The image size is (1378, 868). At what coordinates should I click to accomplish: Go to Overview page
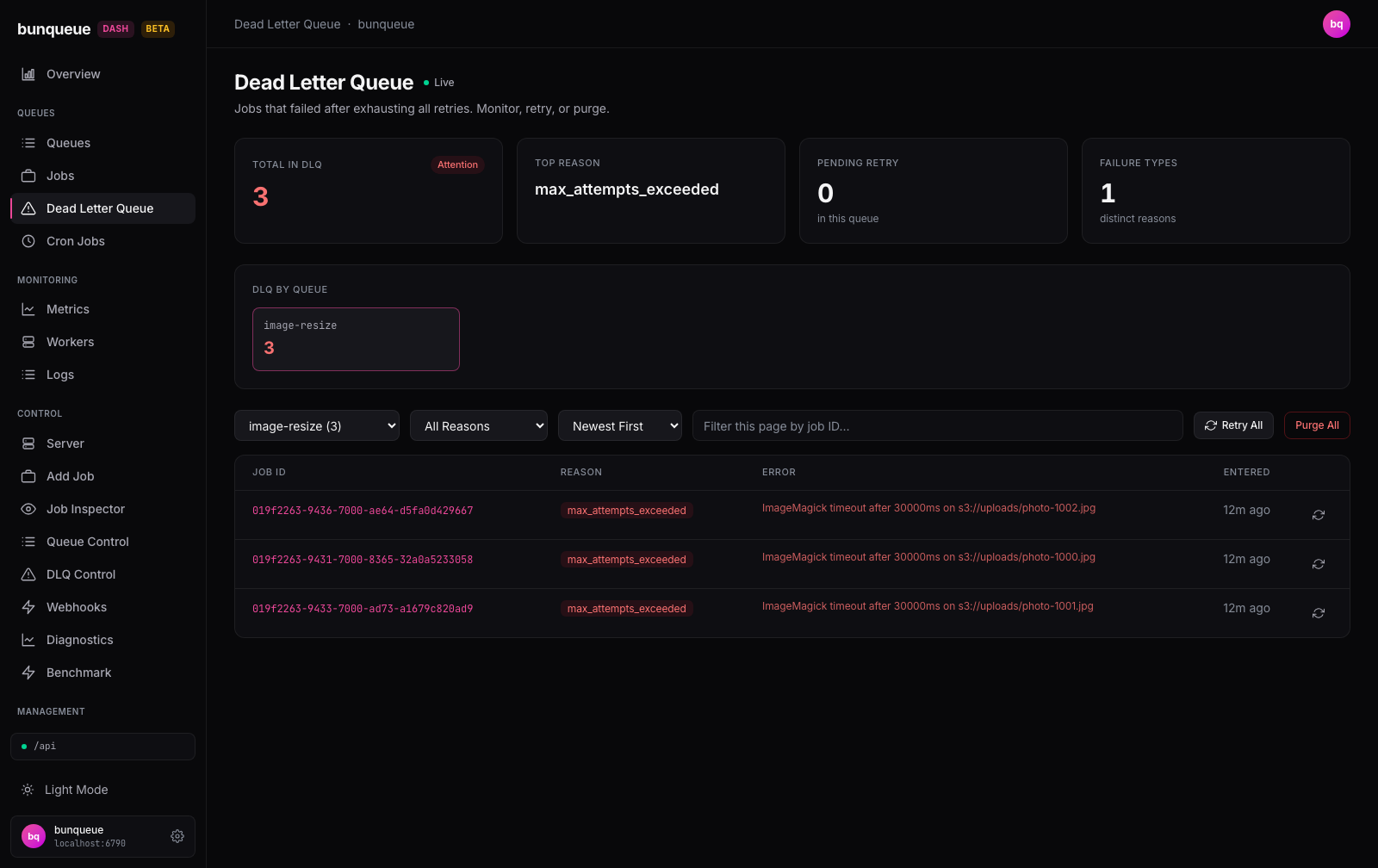pyautogui.click(x=102, y=74)
